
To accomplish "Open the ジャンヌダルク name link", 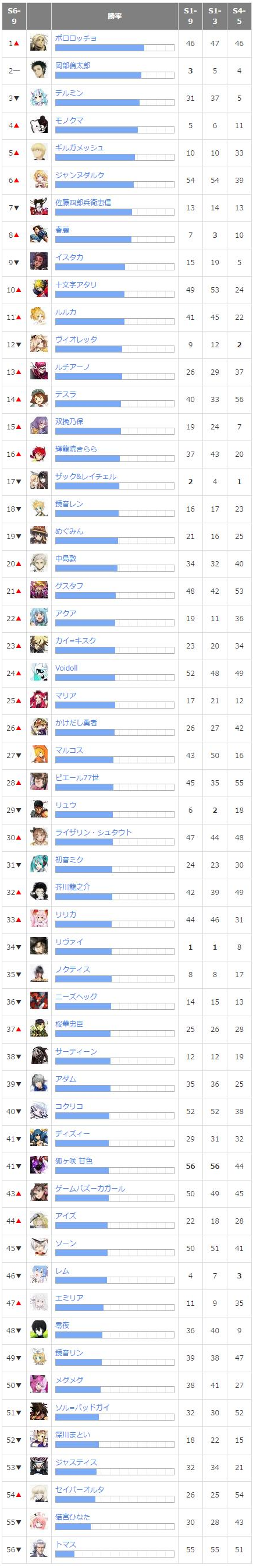I will (x=80, y=175).
